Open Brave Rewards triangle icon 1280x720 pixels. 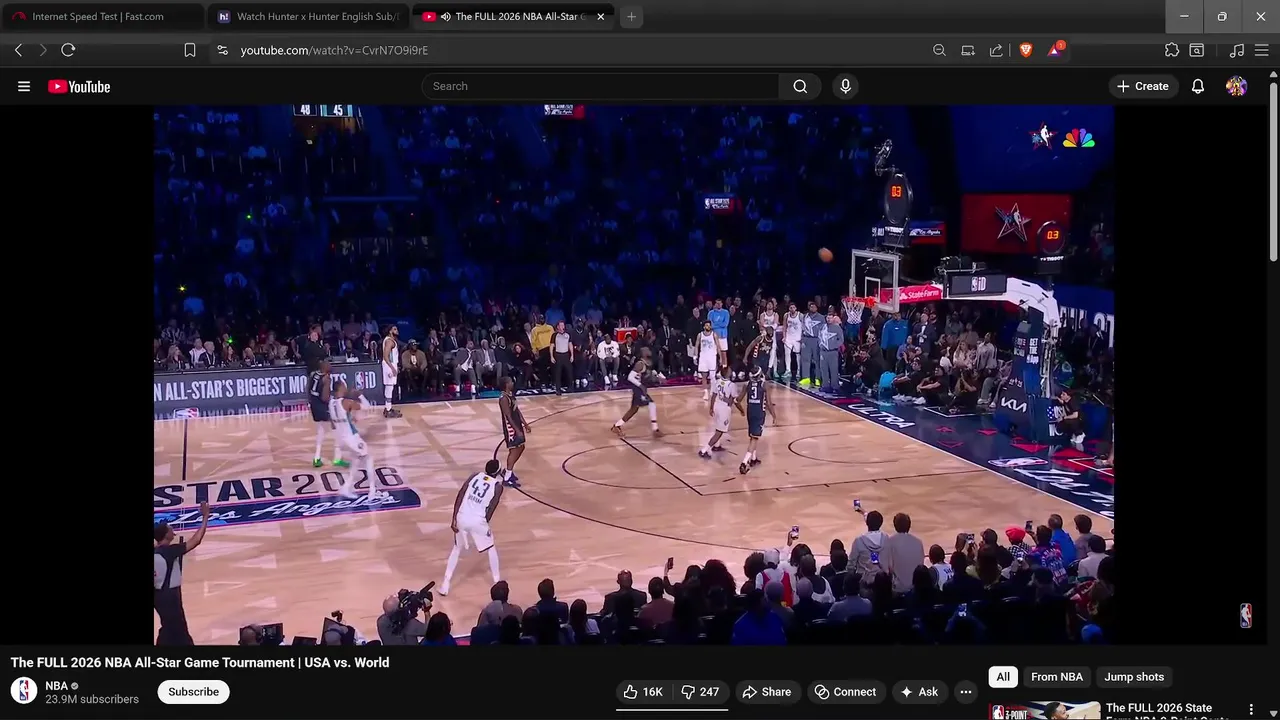pos(1055,49)
